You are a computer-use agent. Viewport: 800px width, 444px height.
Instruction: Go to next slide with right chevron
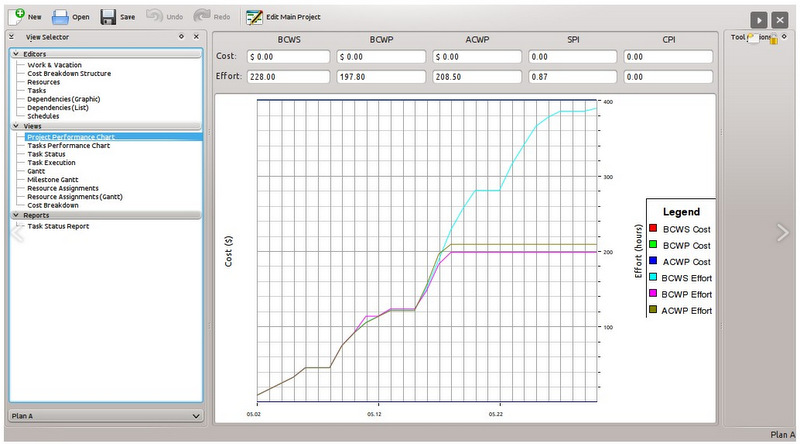[x=783, y=233]
